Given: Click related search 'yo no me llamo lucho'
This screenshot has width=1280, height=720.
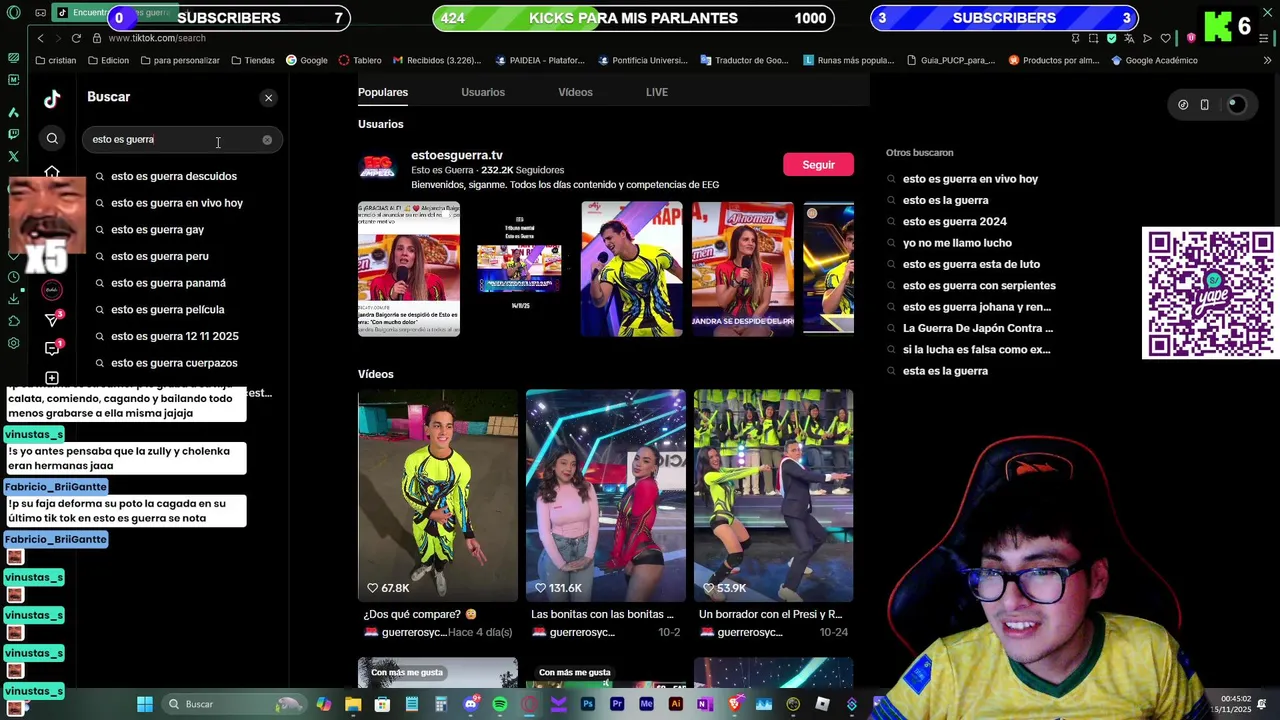Looking at the screenshot, I should (957, 243).
